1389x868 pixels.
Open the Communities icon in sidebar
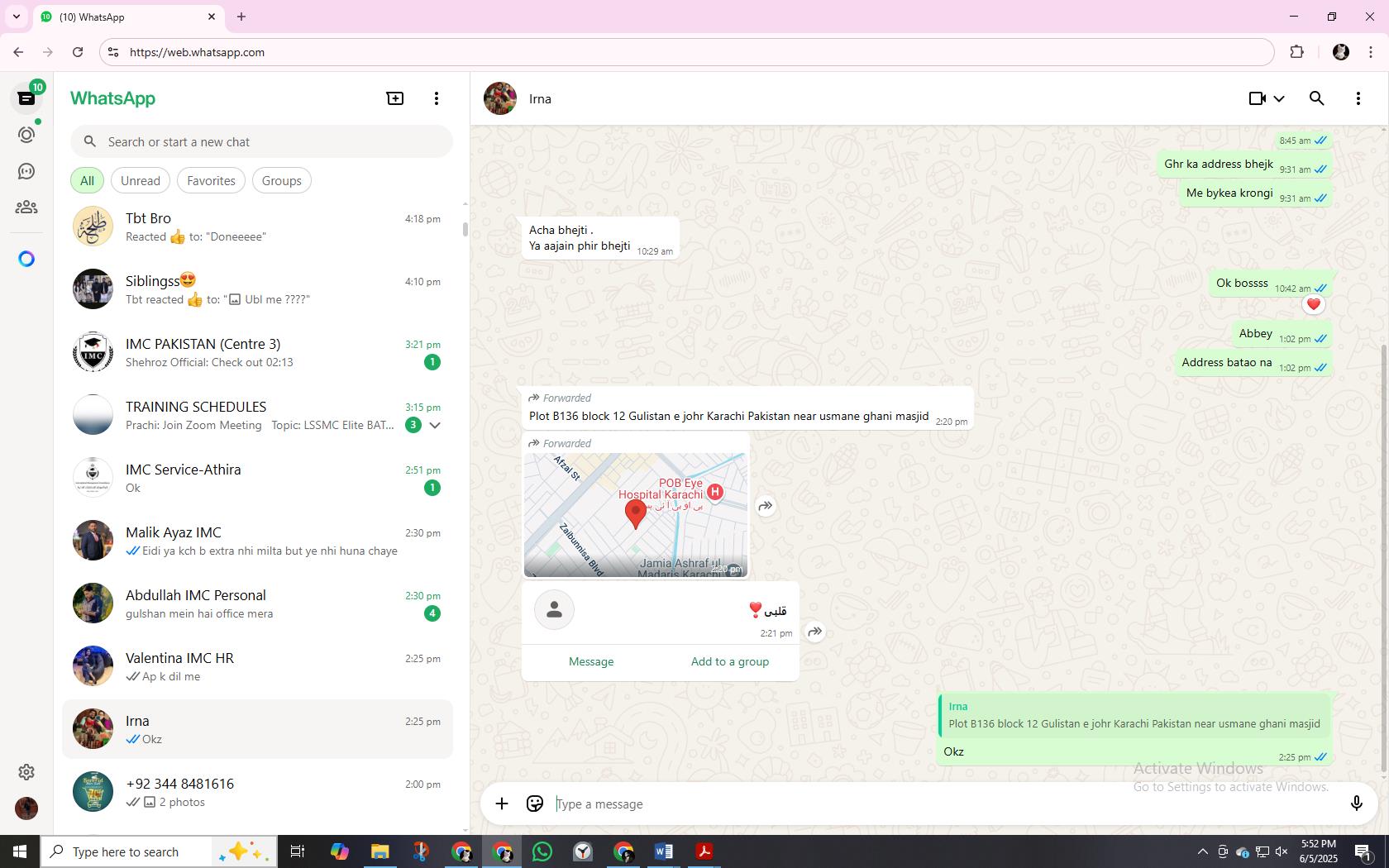tap(26, 207)
